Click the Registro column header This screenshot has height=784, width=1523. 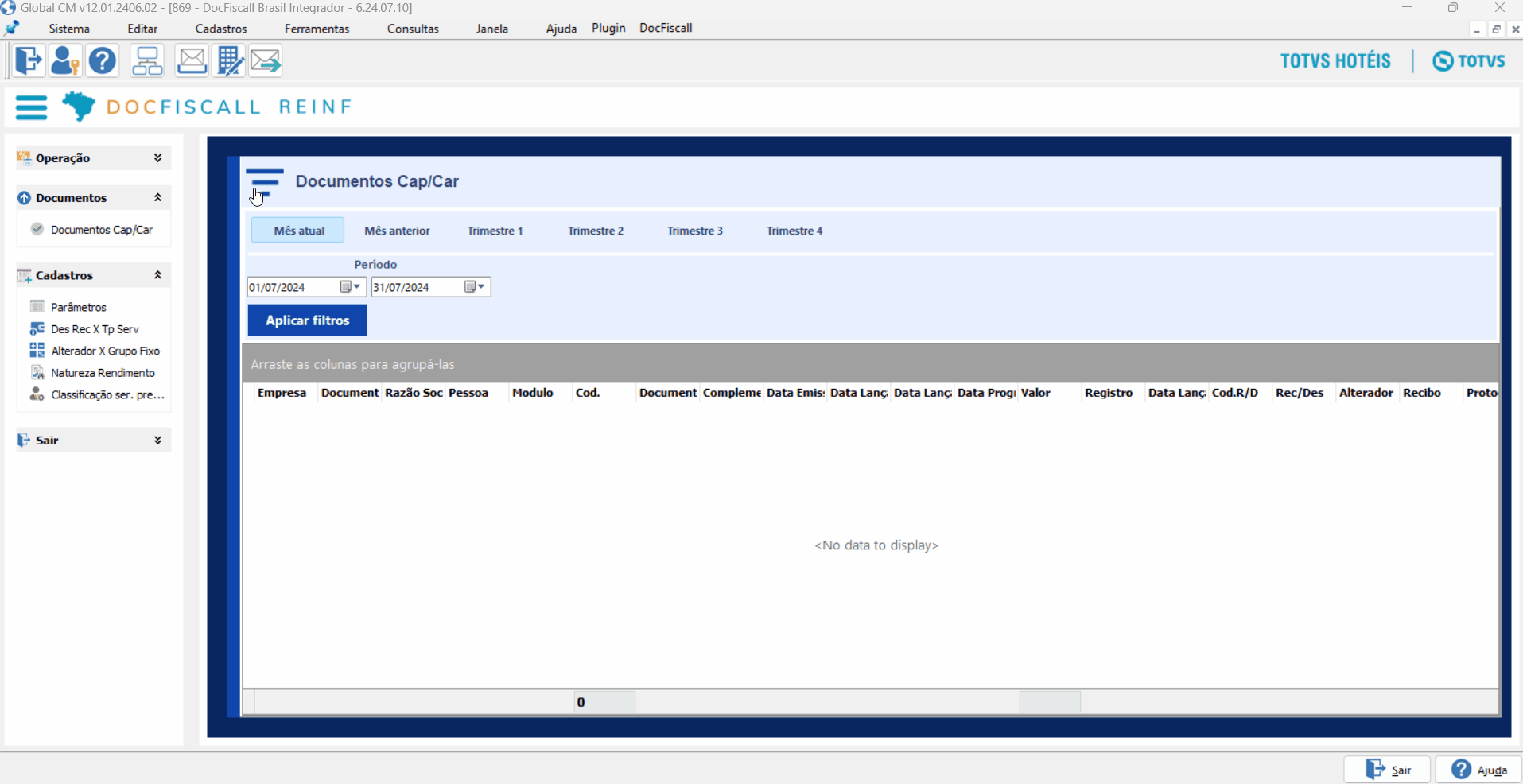pyautogui.click(x=1113, y=393)
